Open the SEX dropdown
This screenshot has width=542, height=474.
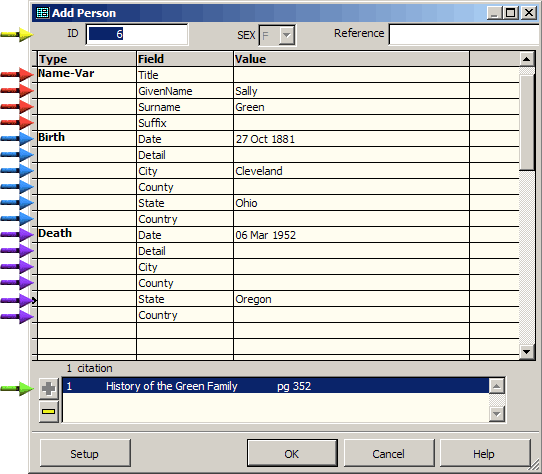[287, 35]
